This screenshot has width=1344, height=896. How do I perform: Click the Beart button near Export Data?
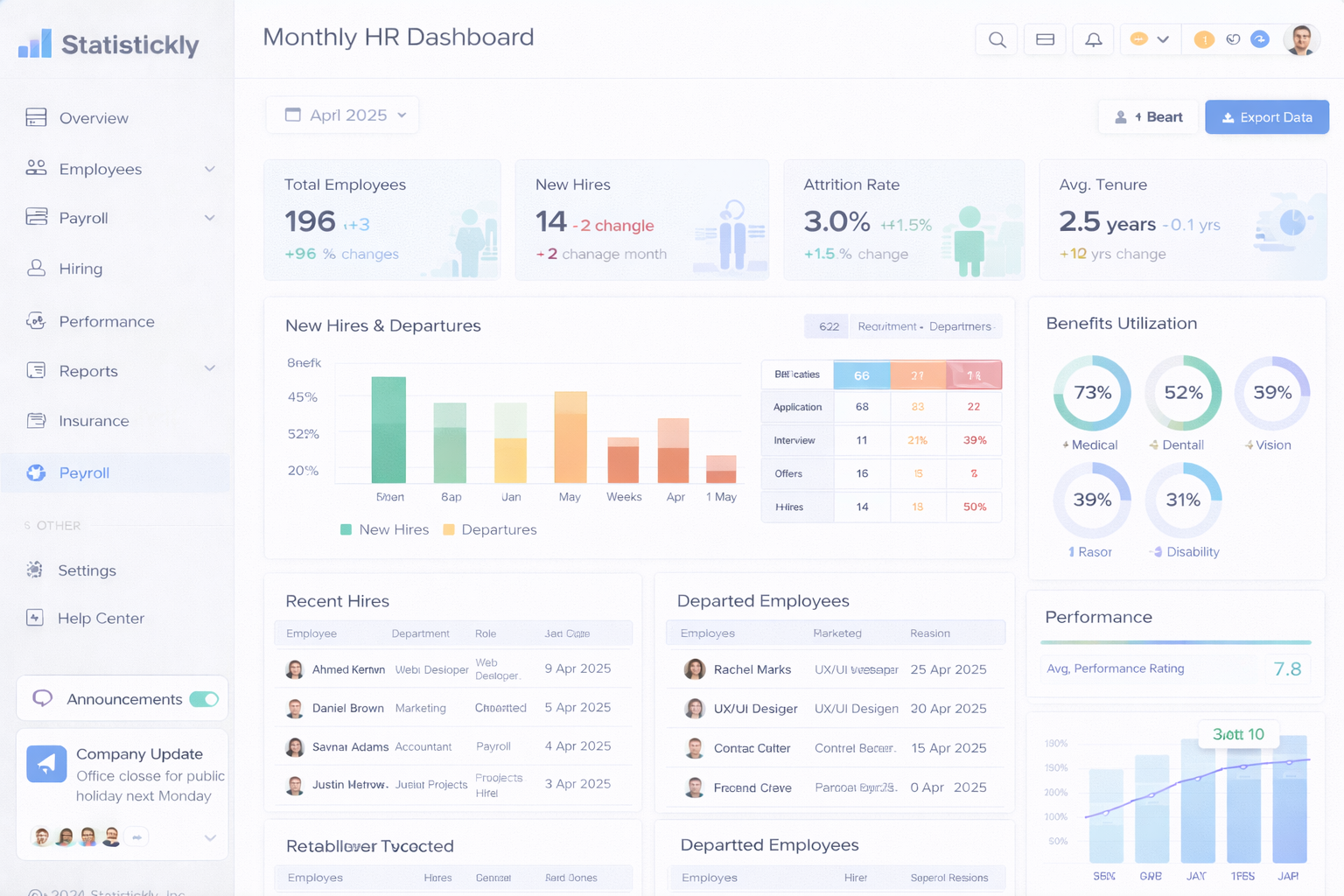pyautogui.click(x=1148, y=116)
